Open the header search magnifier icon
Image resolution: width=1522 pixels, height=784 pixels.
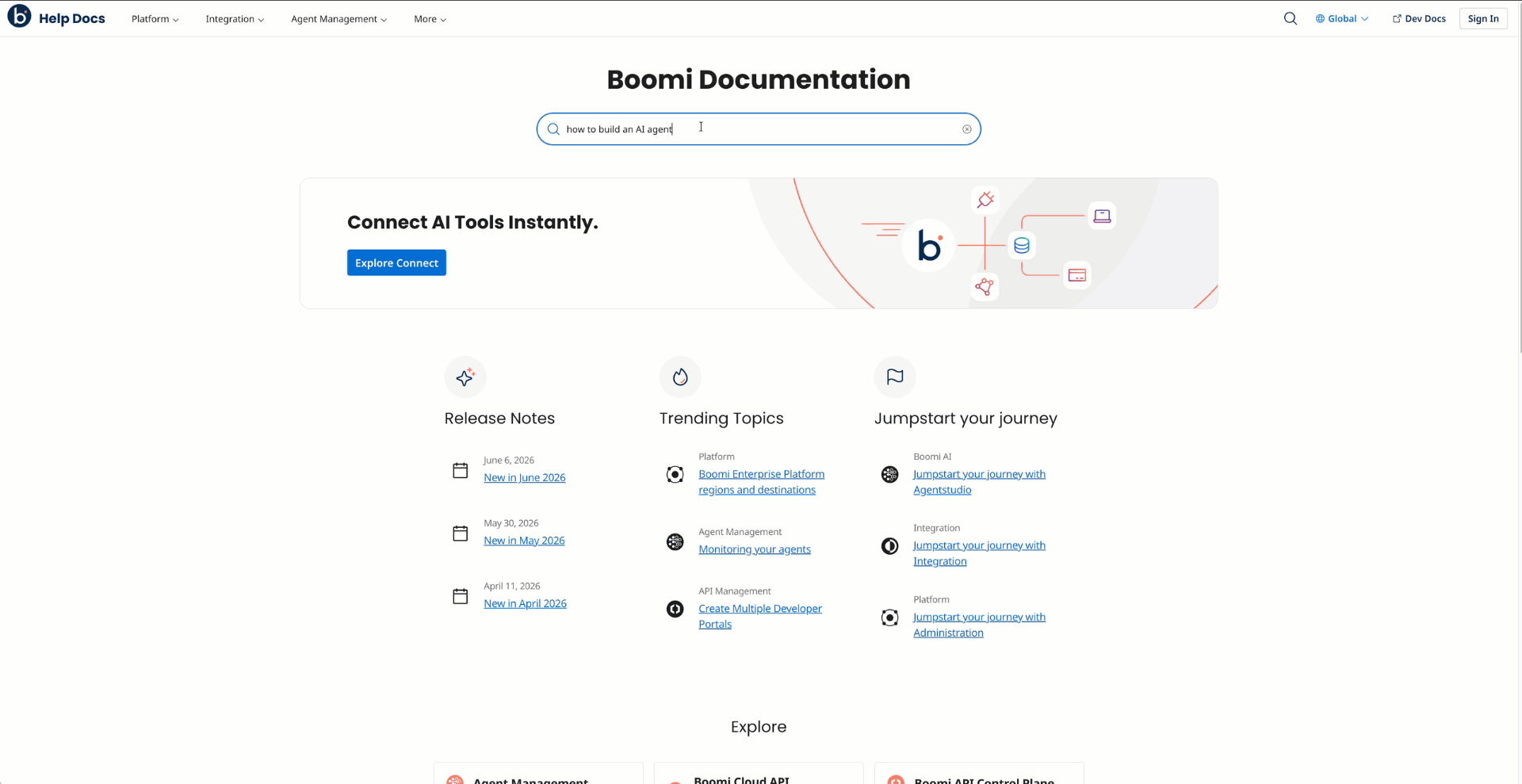(x=1291, y=18)
